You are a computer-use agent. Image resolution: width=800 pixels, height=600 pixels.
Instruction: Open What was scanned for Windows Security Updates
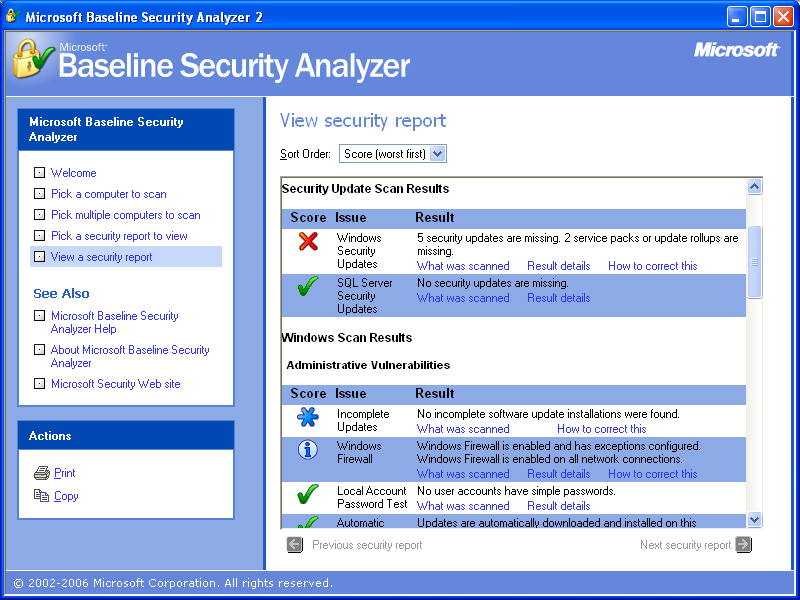click(463, 266)
